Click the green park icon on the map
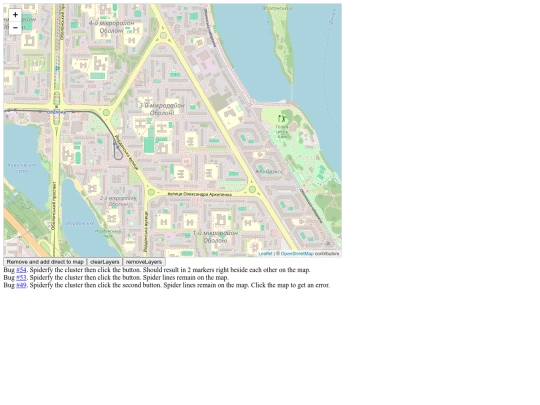The image size is (540, 405). (282, 119)
